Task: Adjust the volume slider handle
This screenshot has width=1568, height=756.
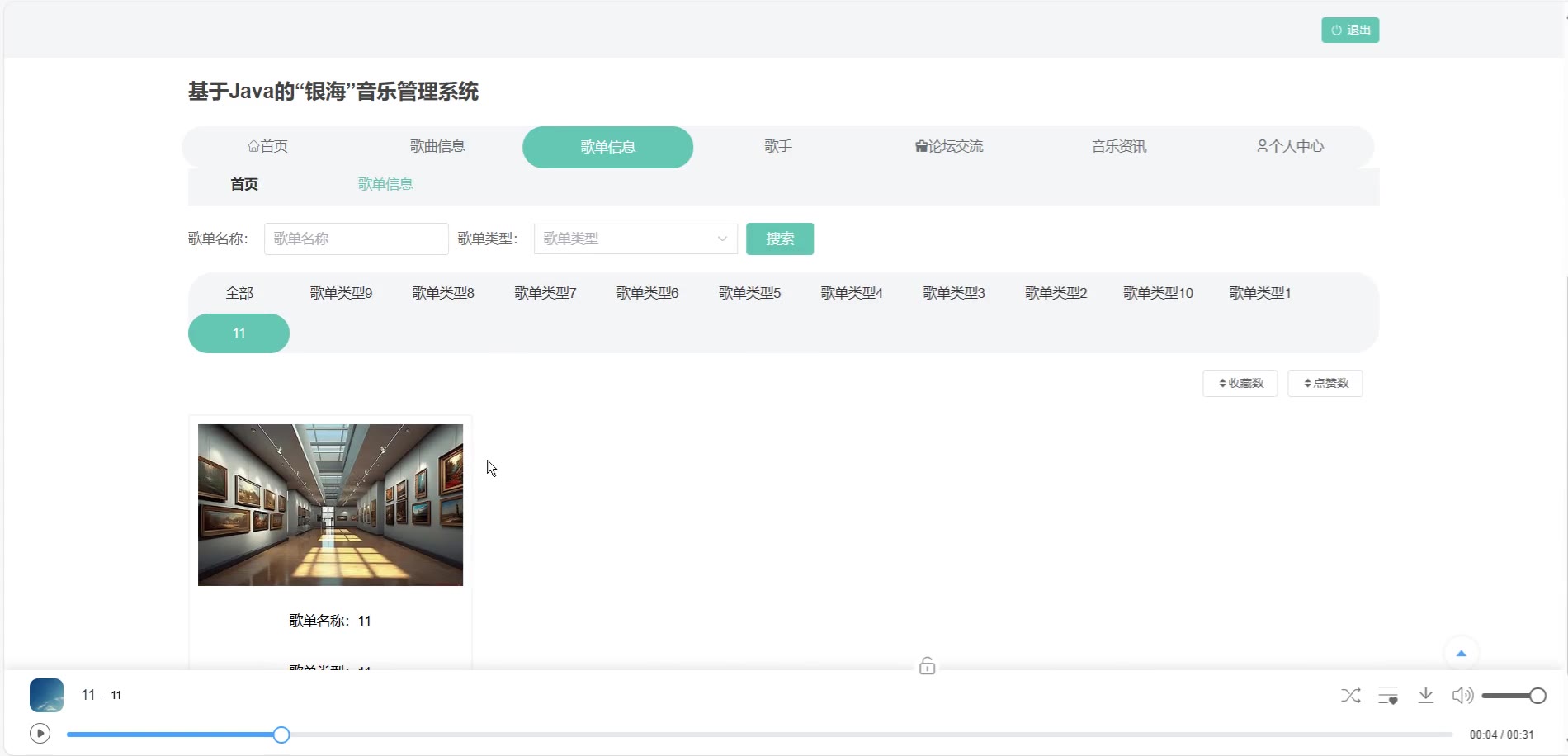Action: tap(1537, 696)
